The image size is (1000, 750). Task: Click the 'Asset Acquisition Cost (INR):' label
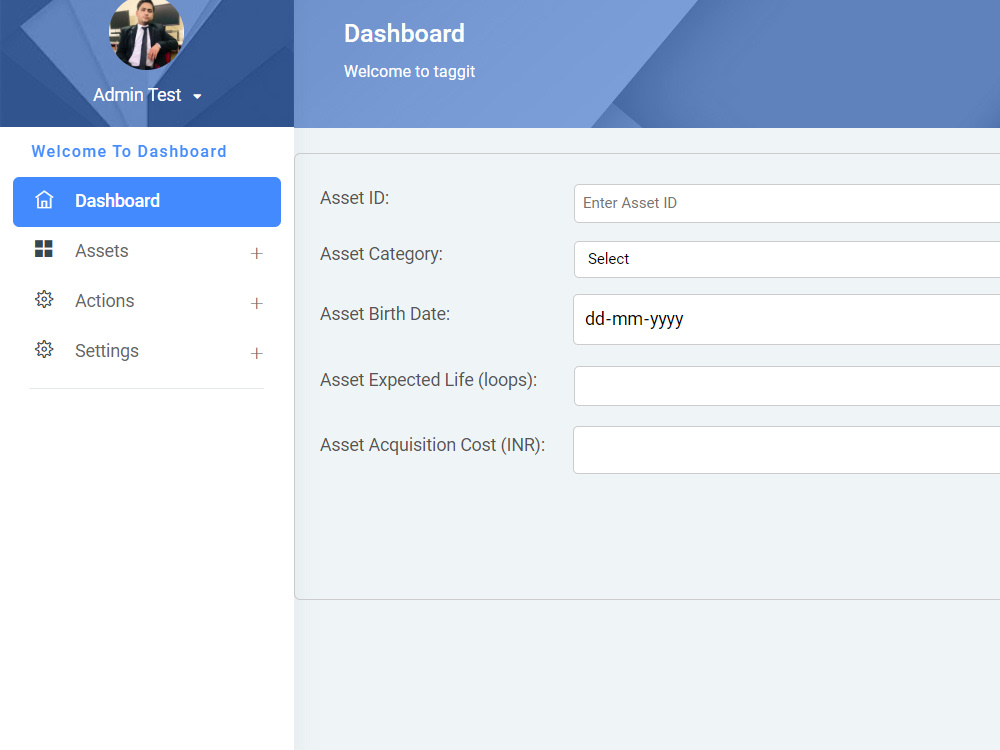pyautogui.click(x=432, y=445)
